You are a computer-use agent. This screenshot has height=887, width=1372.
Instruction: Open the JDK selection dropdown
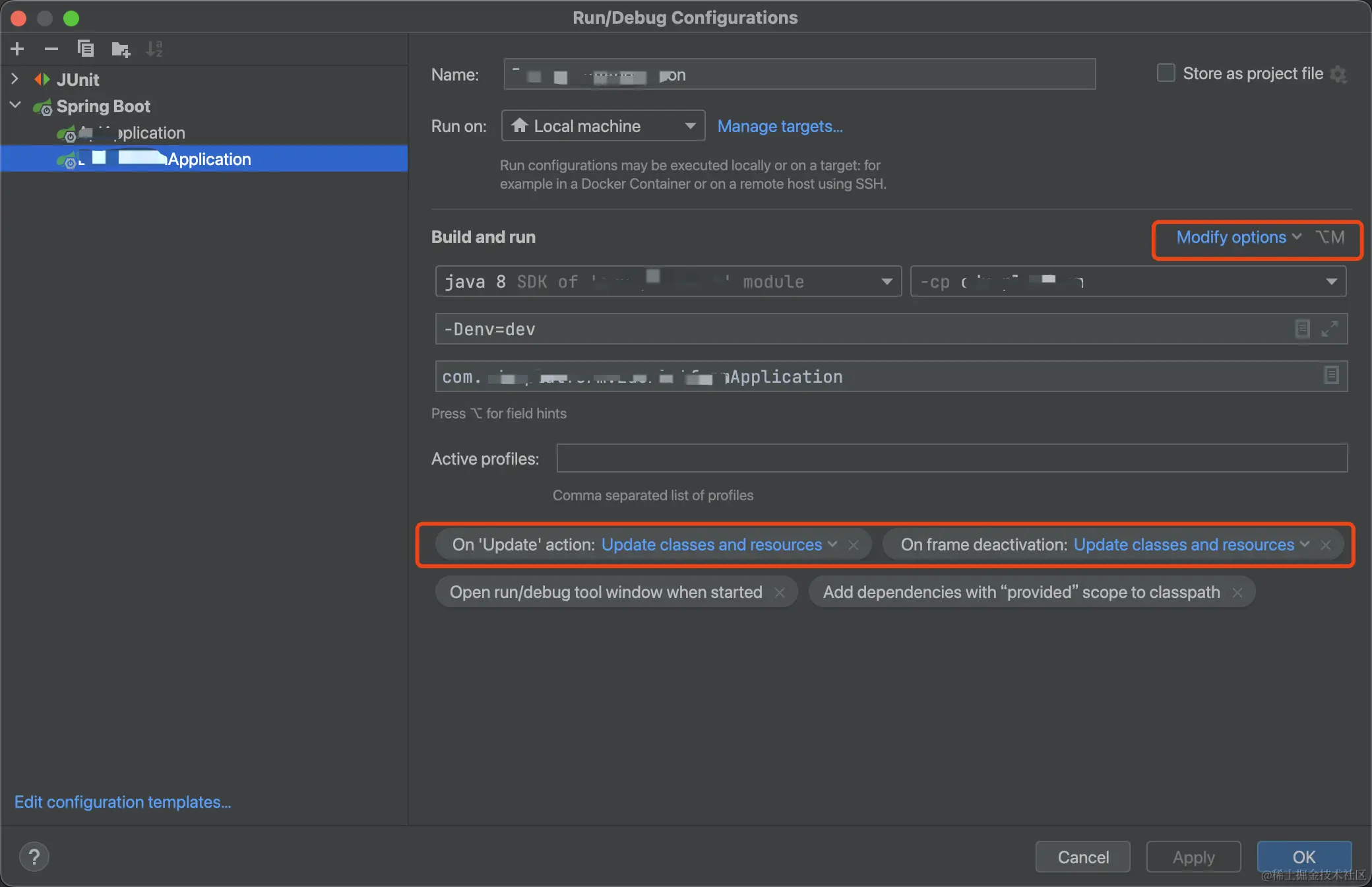(x=886, y=281)
